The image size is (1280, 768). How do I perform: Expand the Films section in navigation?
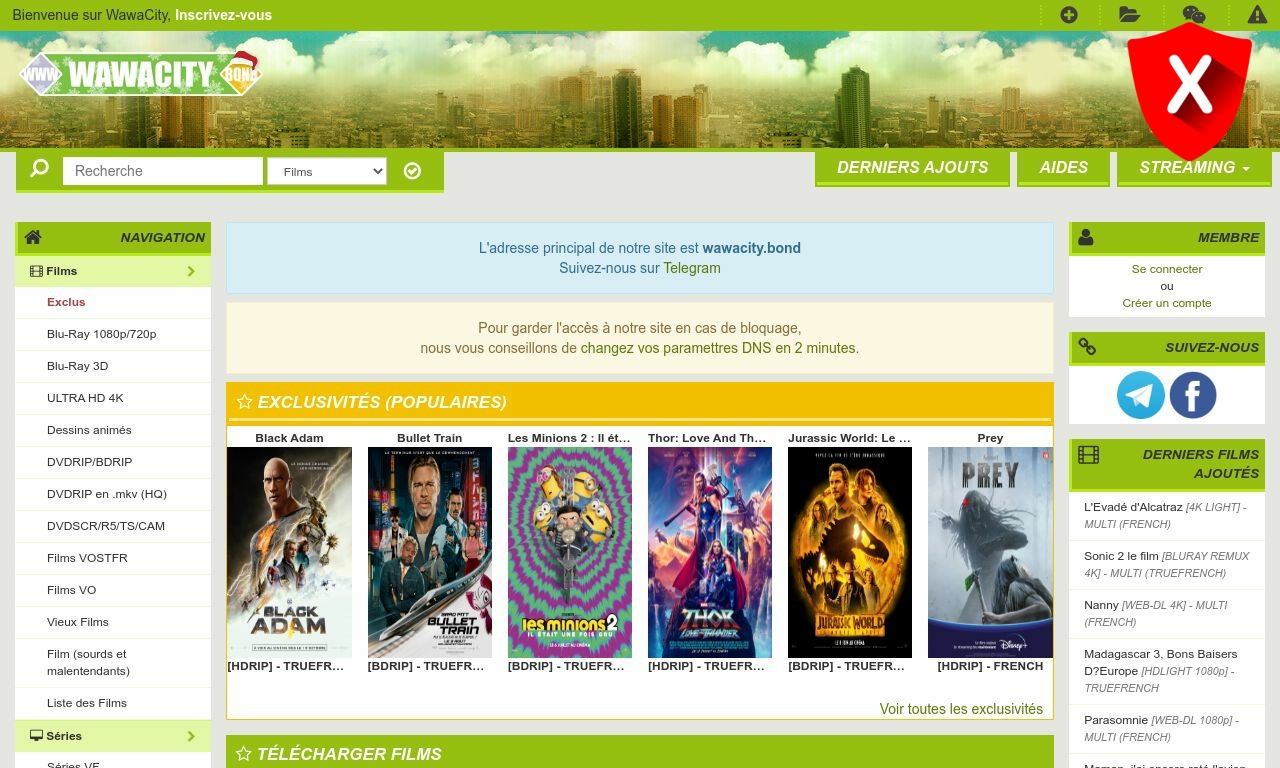point(112,271)
